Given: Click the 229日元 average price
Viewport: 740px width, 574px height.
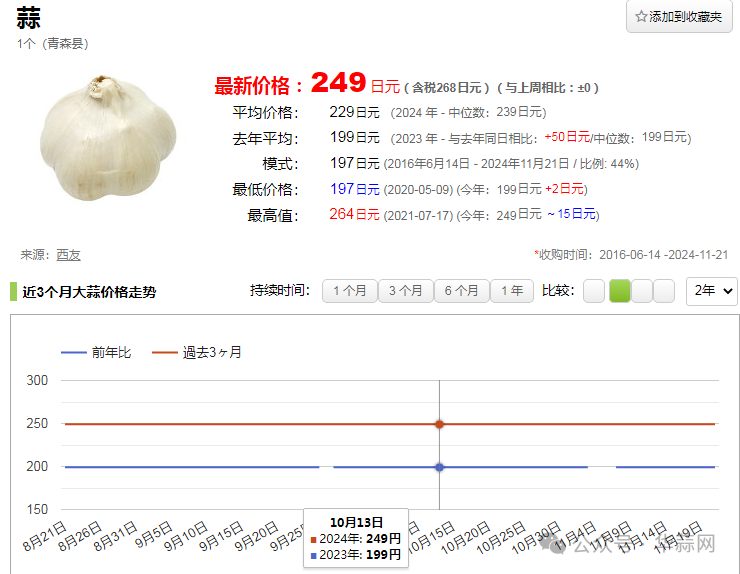Looking at the screenshot, I should 354,112.
